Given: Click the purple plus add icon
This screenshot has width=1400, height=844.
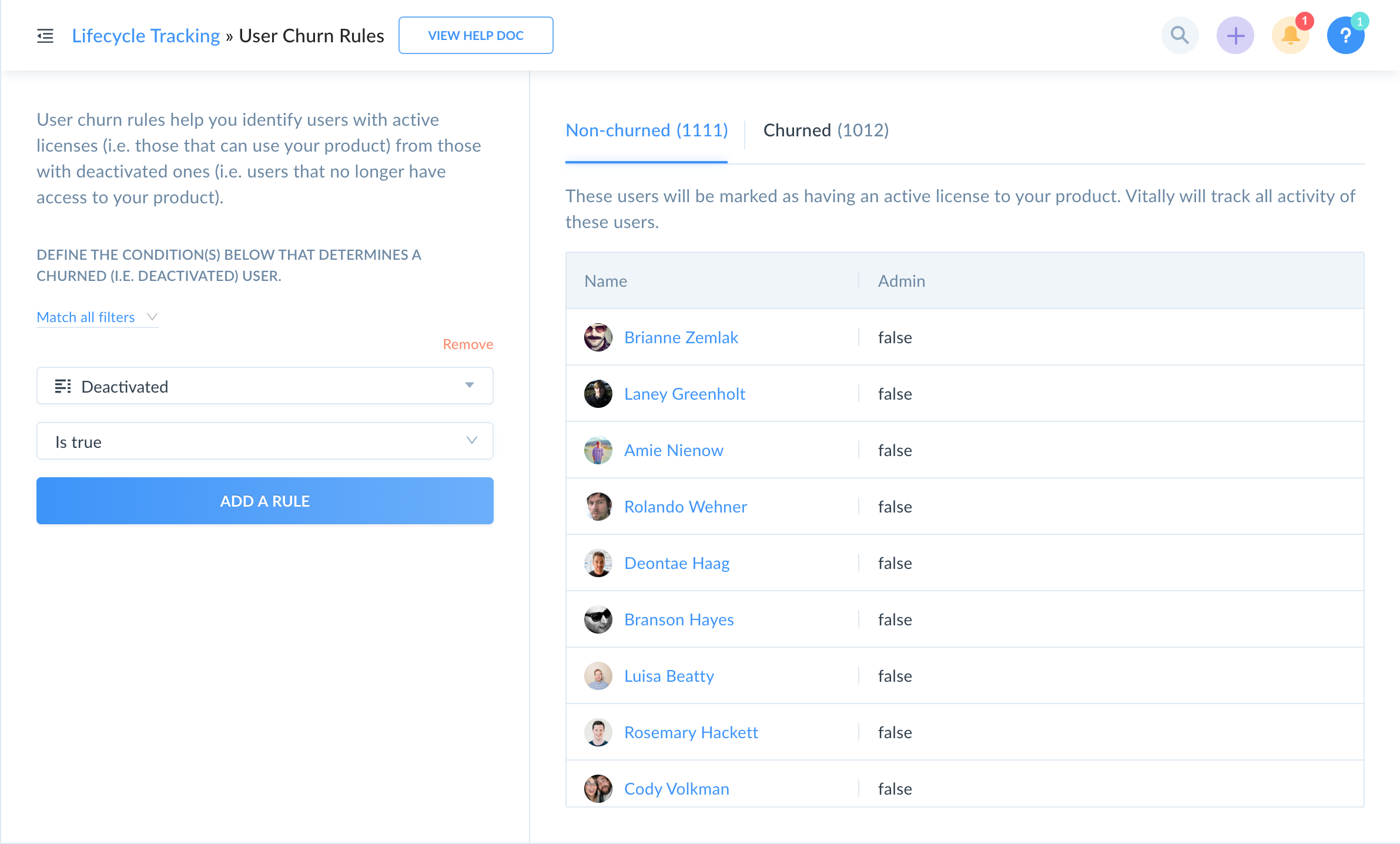Looking at the screenshot, I should (1235, 35).
